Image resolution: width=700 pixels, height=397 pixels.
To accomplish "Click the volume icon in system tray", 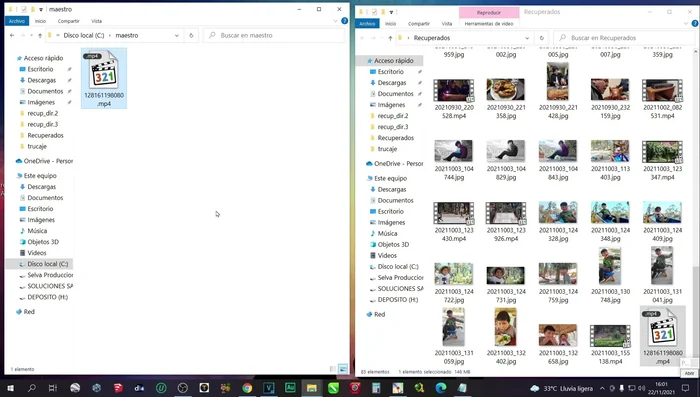I will (x=641, y=388).
